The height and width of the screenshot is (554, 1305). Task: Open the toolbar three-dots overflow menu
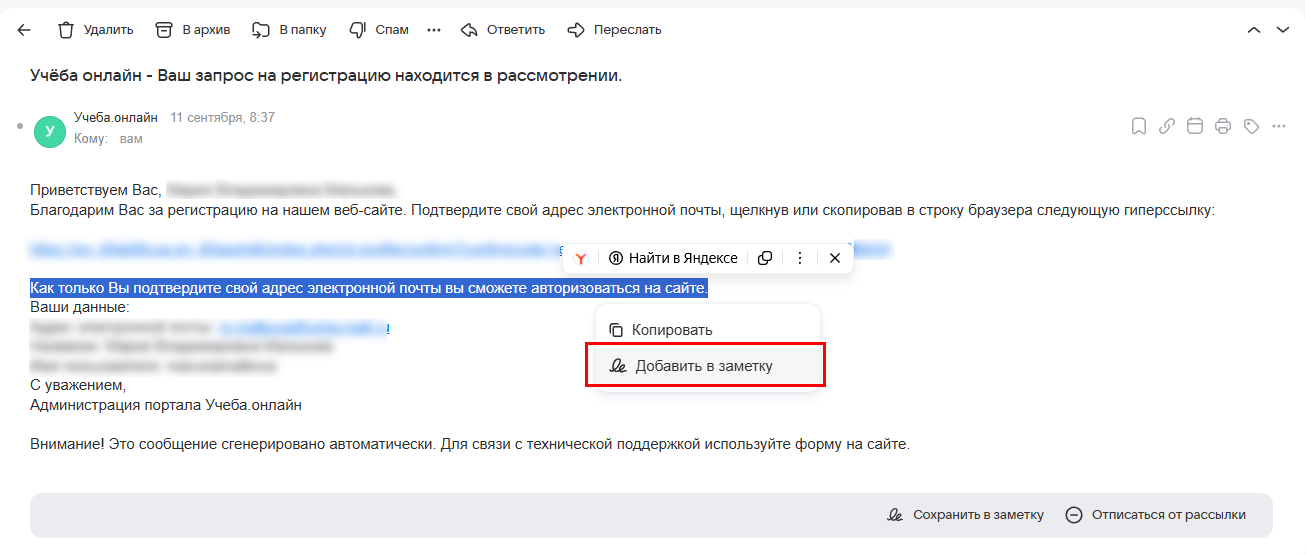point(434,30)
